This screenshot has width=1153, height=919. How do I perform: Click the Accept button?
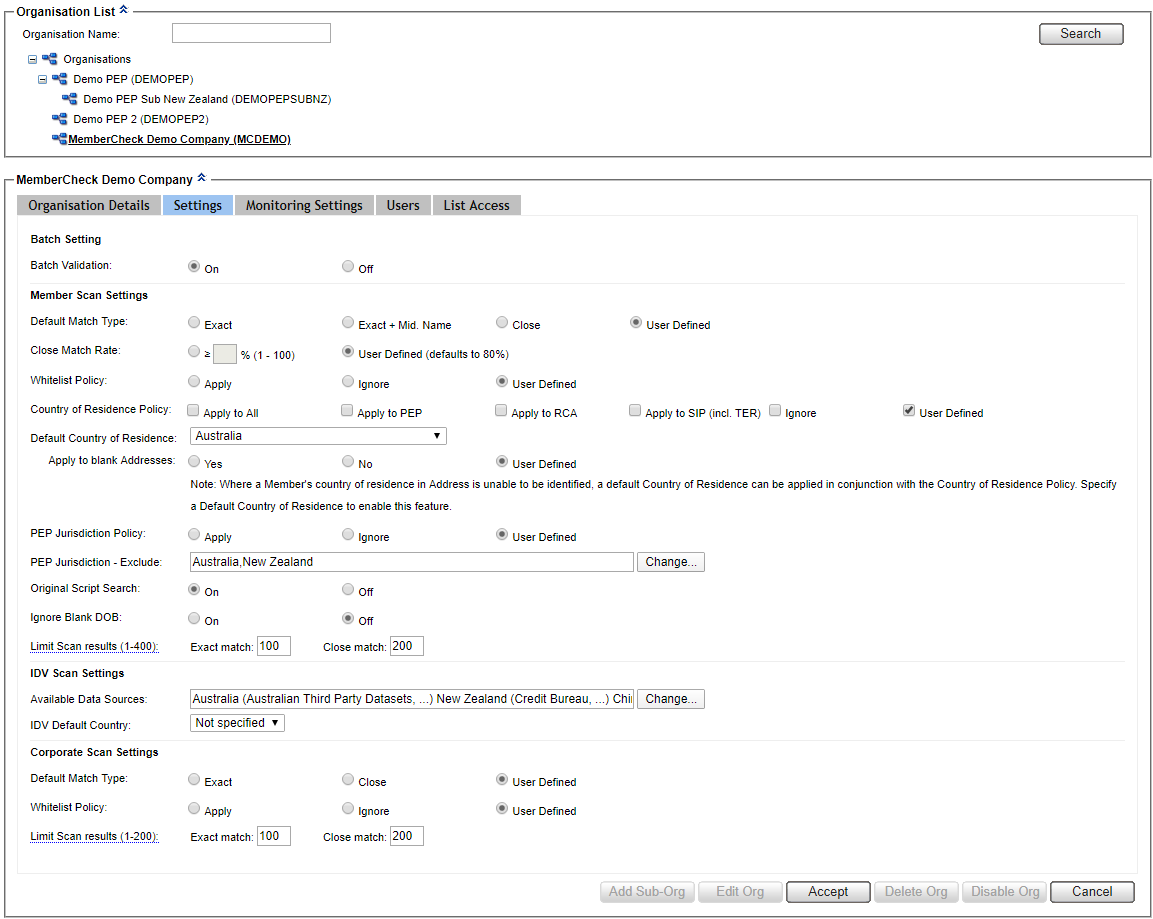click(x=828, y=892)
